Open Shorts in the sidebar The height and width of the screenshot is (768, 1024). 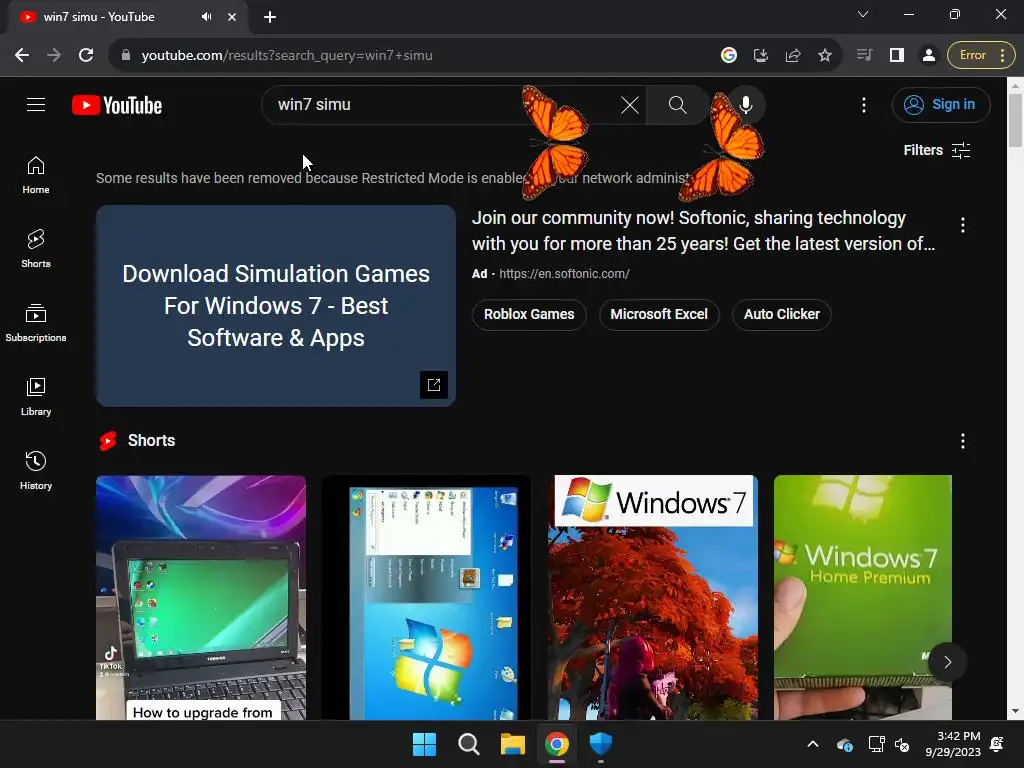pos(36,249)
